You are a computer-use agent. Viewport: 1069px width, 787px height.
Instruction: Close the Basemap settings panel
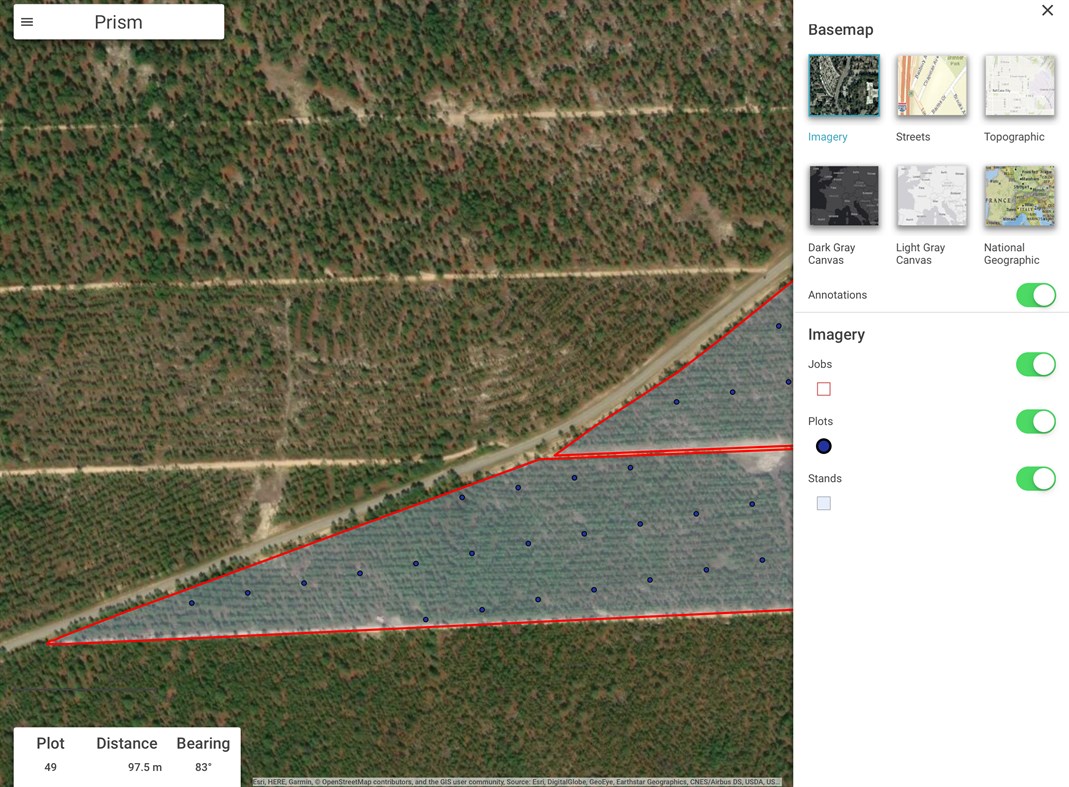pos(1047,10)
